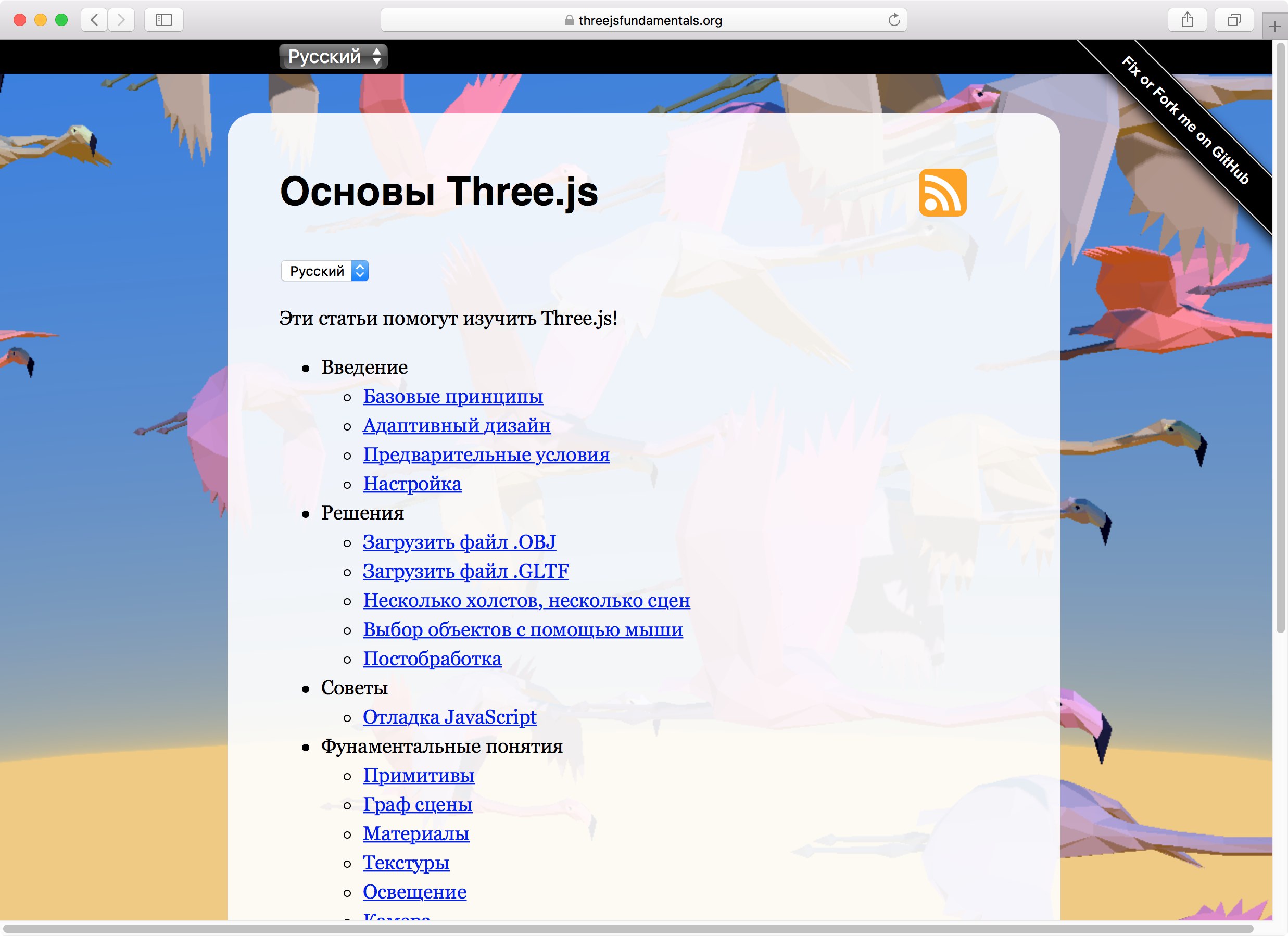Open the Share menu icon
The width and height of the screenshot is (1288, 936).
pyautogui.click(x=1187, y=20)
